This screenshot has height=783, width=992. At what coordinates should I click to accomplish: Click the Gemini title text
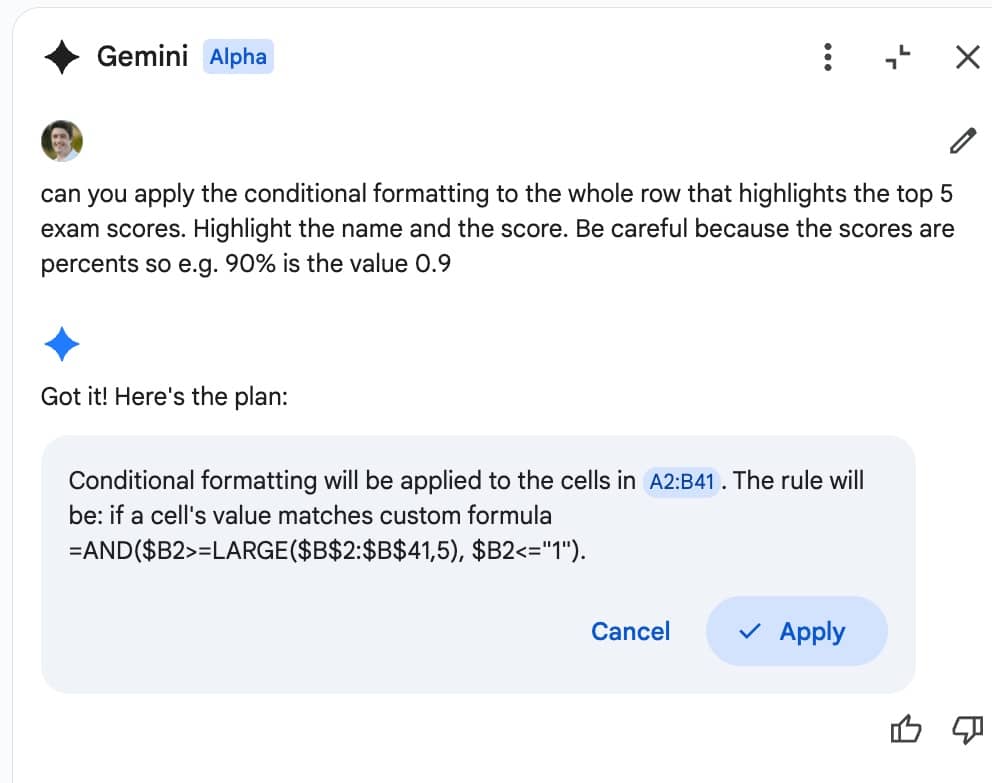(x=142, y=56)
